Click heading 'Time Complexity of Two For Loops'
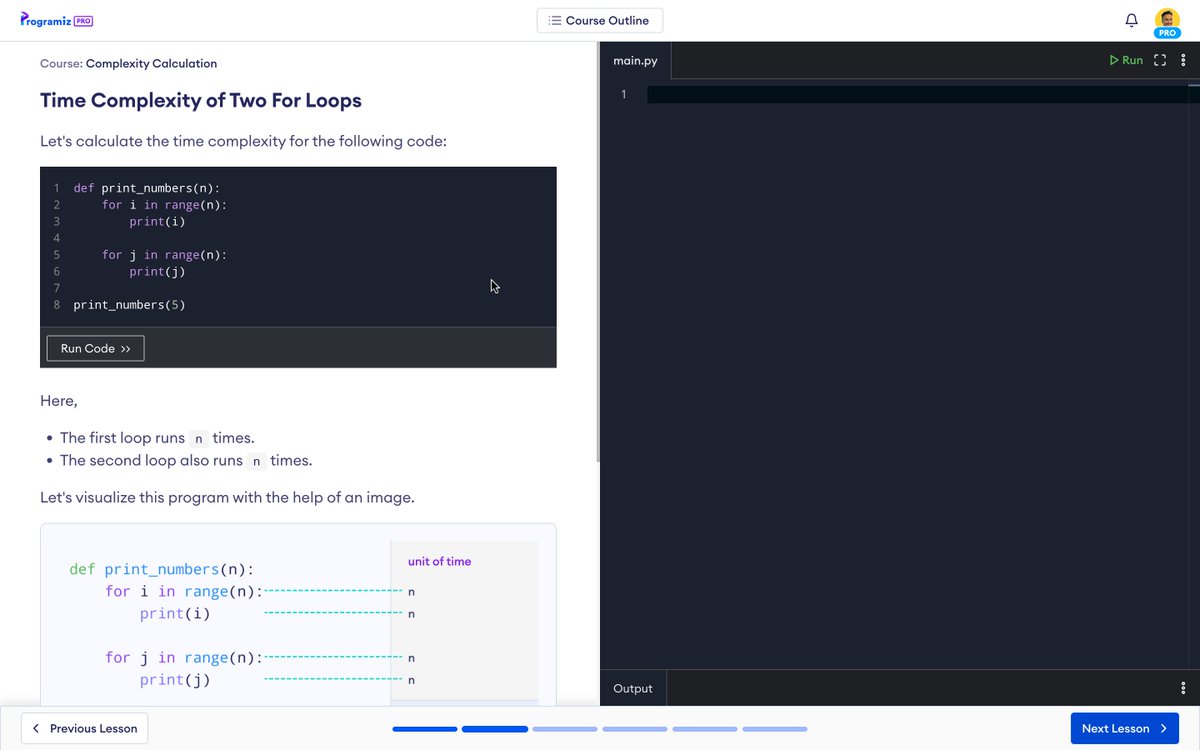 (x=201, y=100)
